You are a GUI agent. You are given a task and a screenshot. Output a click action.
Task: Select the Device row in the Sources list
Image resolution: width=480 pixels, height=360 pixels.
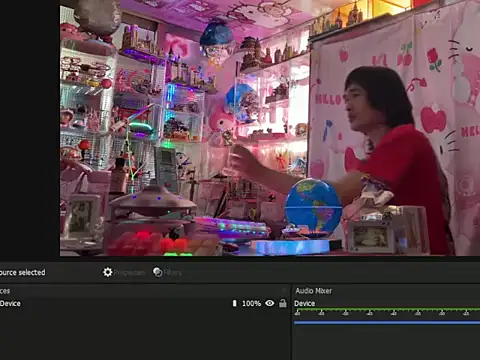[x=144, y=303]
